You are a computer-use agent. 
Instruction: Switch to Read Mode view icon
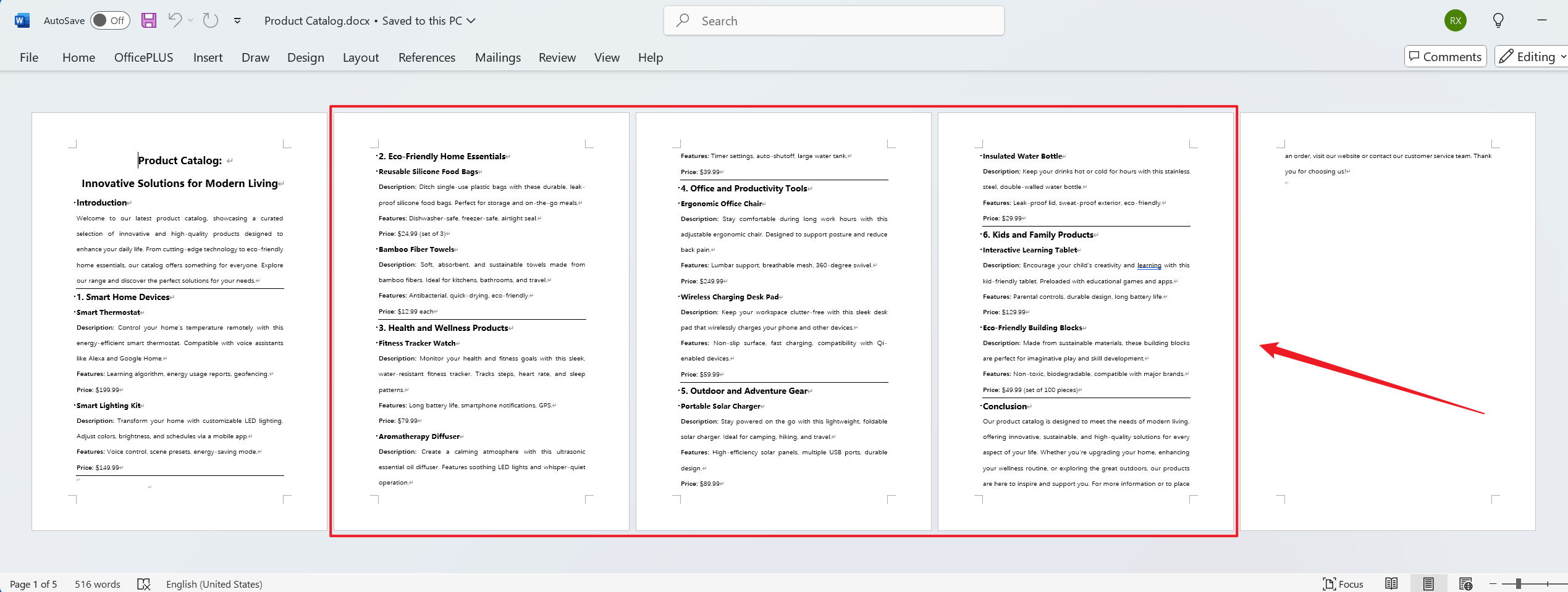point(1391,583)
